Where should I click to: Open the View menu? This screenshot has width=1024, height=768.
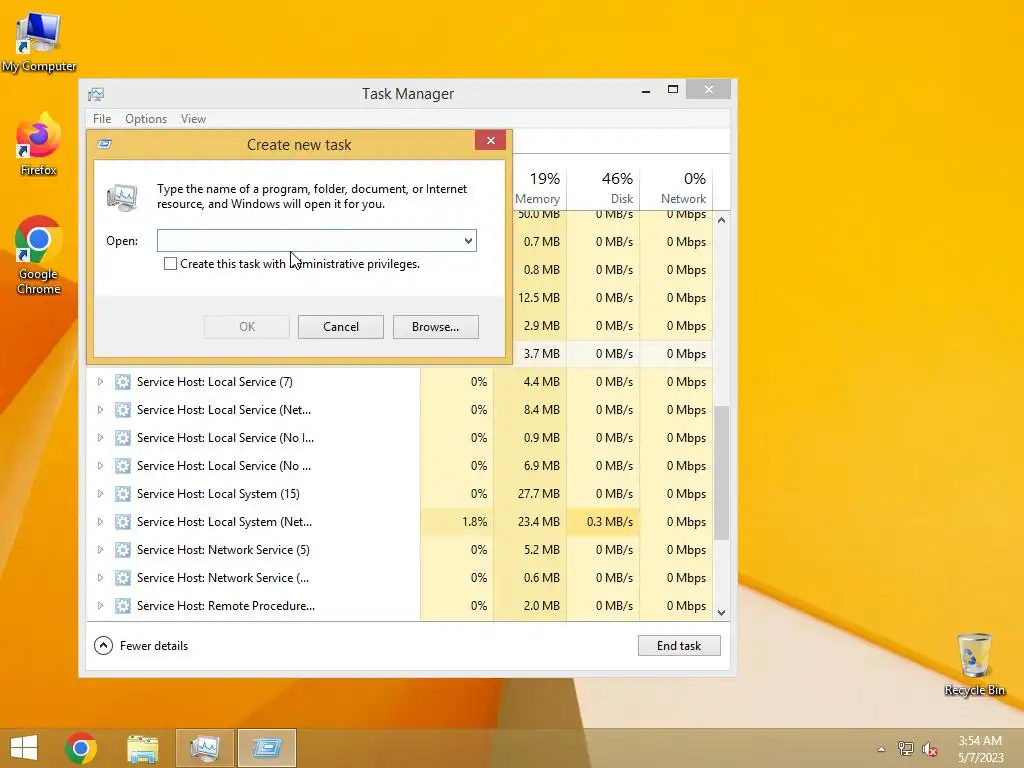coord(193,119)
